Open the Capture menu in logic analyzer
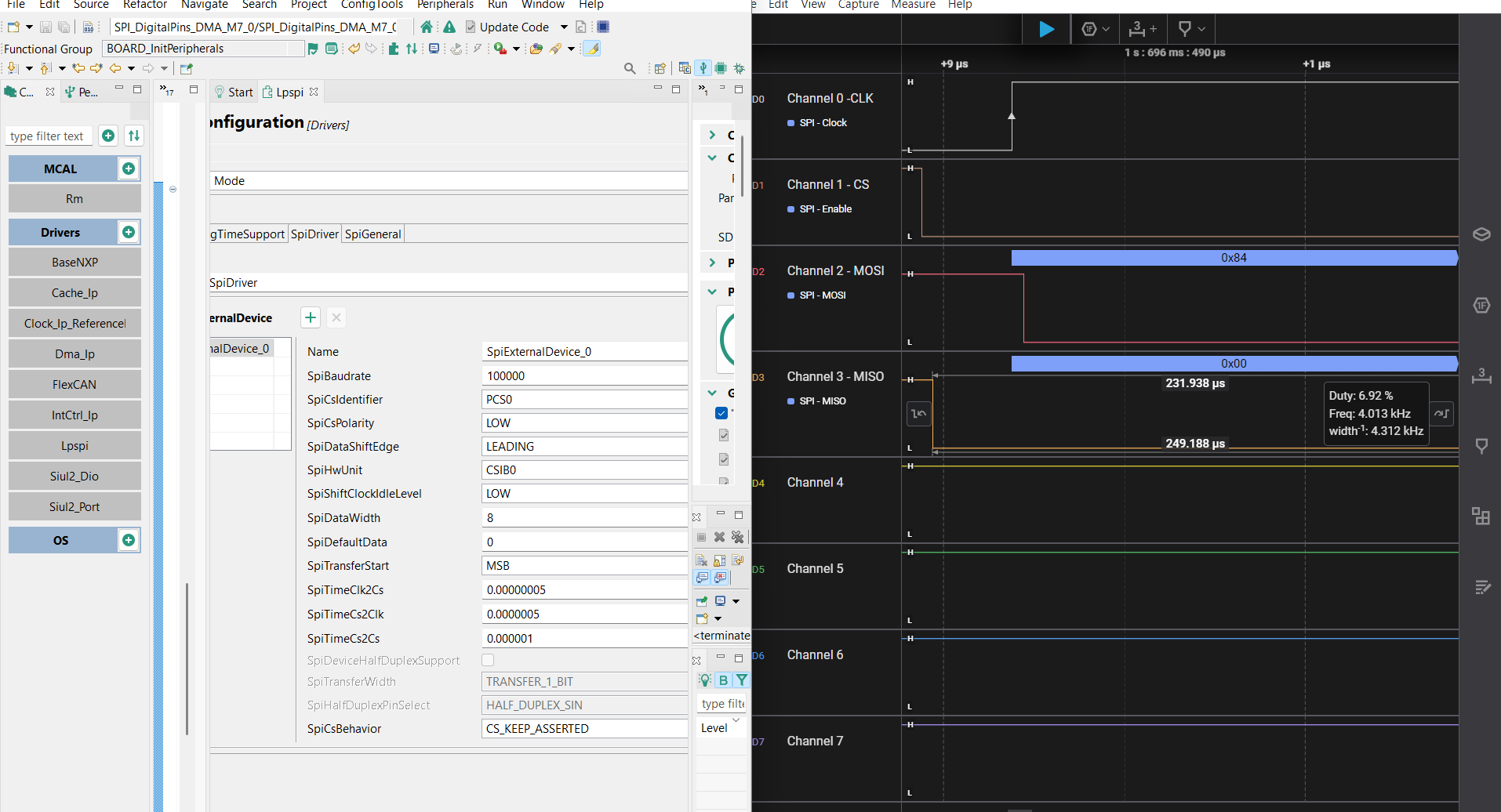The height and width of the screenshot is (812, 1501). 858,5
